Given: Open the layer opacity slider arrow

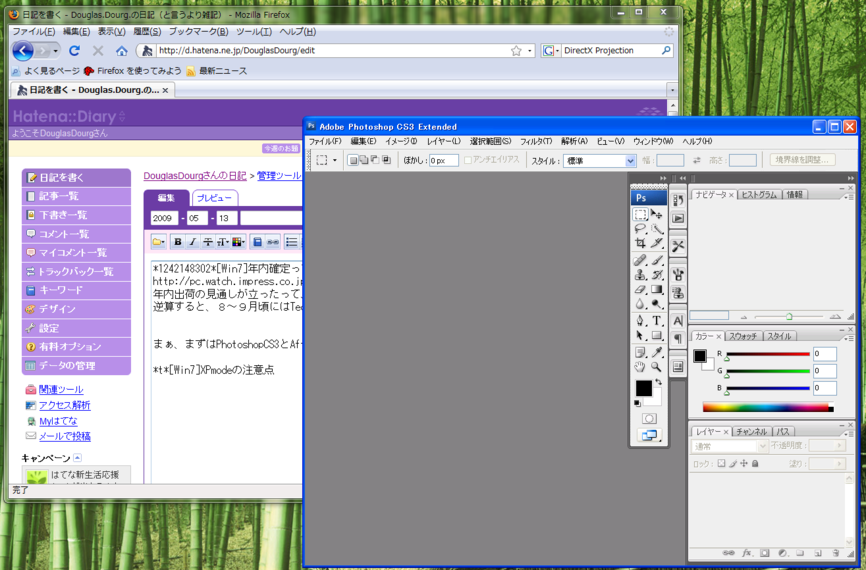Looking at the screenshot, I should (840, 445).
